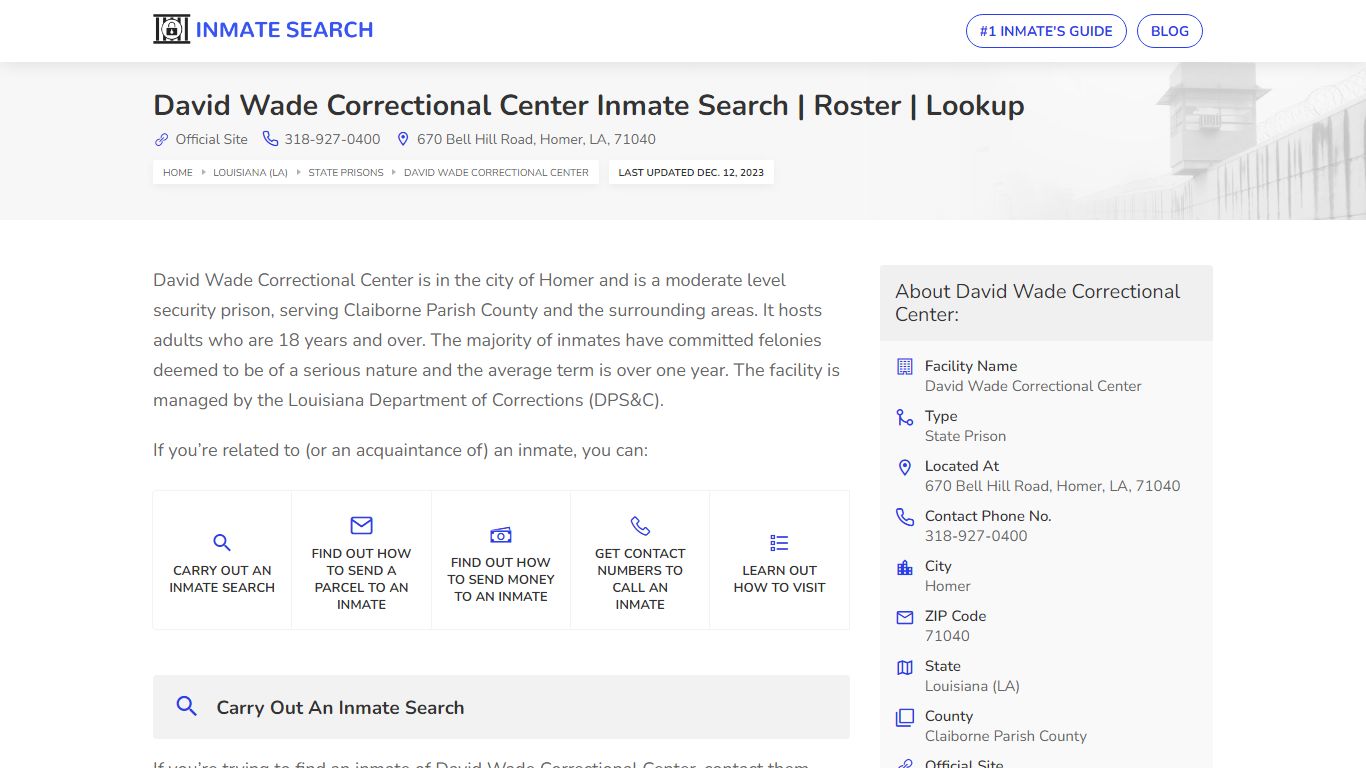Navigate to LOUISIANA (LA) breadcrumb
Image resolution: width=1366 pixels, height=768 pixels.
click(x=250, y=172)
